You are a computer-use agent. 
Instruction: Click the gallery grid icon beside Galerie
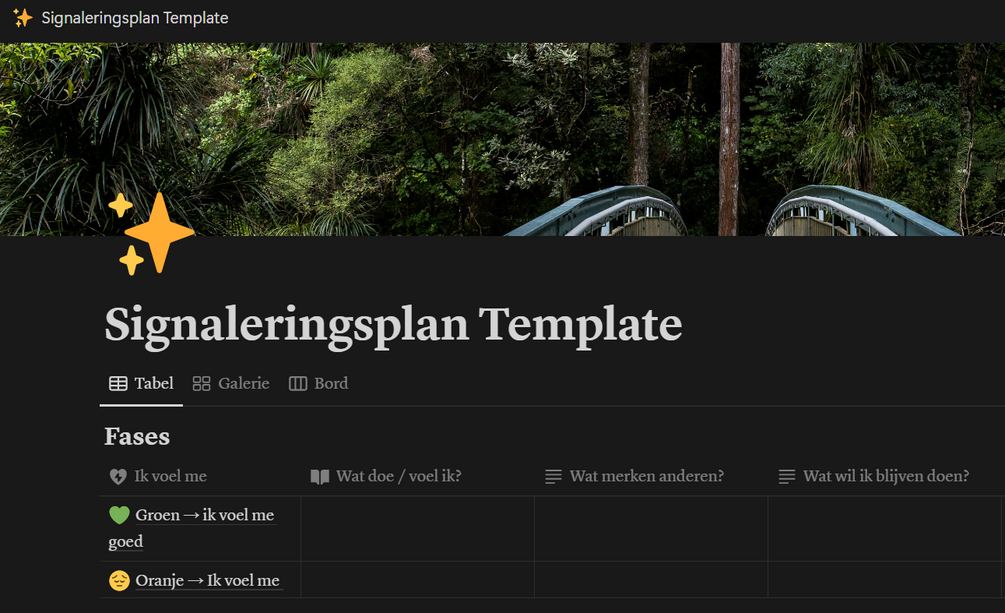pyautogui.click(x=201, y=383)
